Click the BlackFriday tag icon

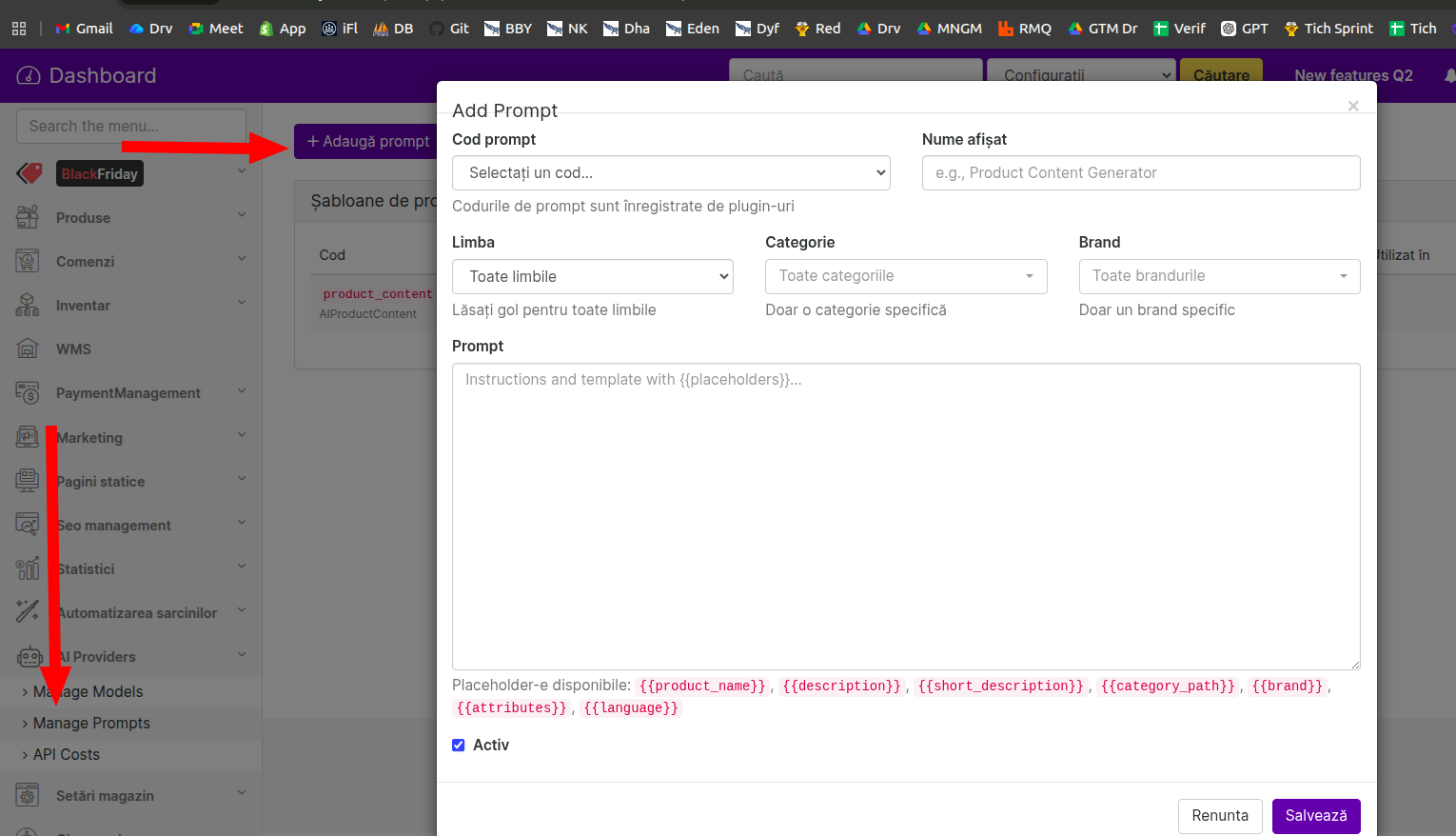coord(30,173)
